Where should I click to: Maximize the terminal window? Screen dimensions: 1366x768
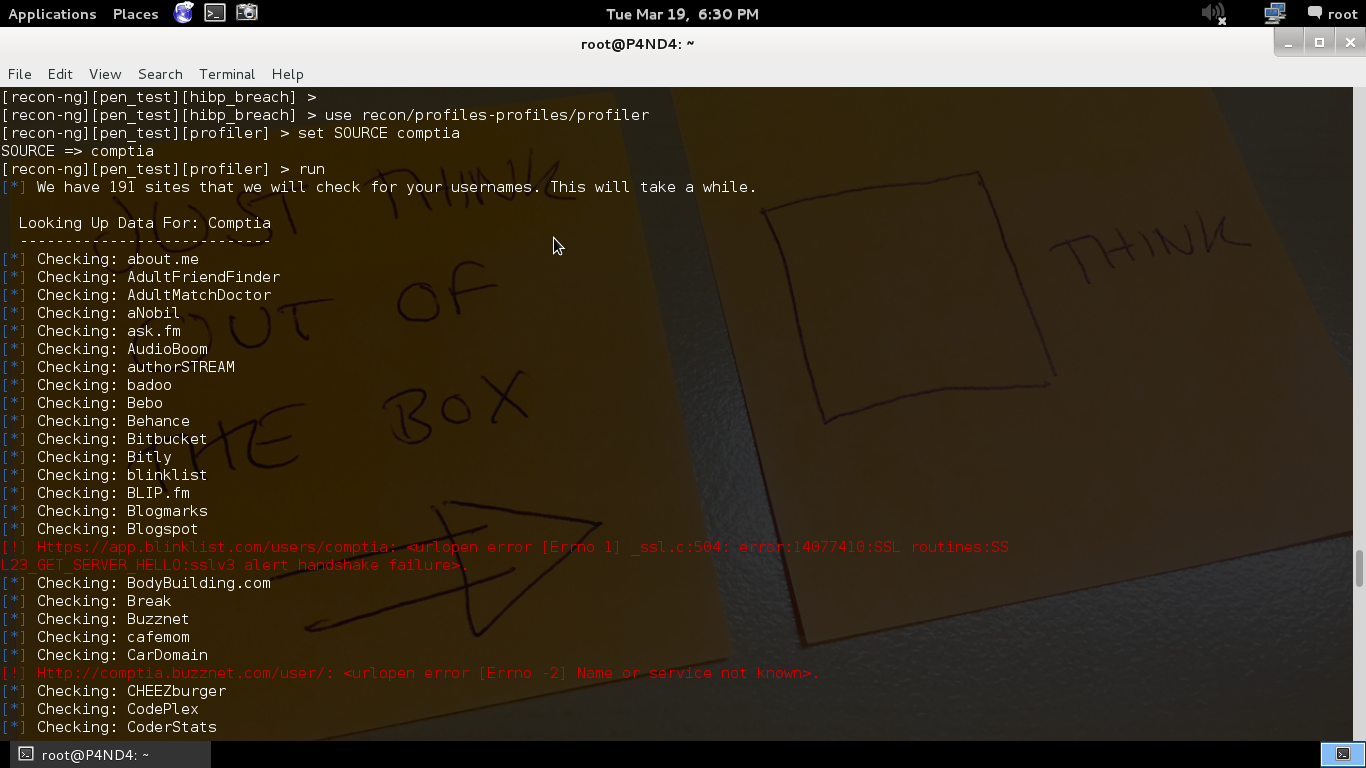pos(1319,42)
